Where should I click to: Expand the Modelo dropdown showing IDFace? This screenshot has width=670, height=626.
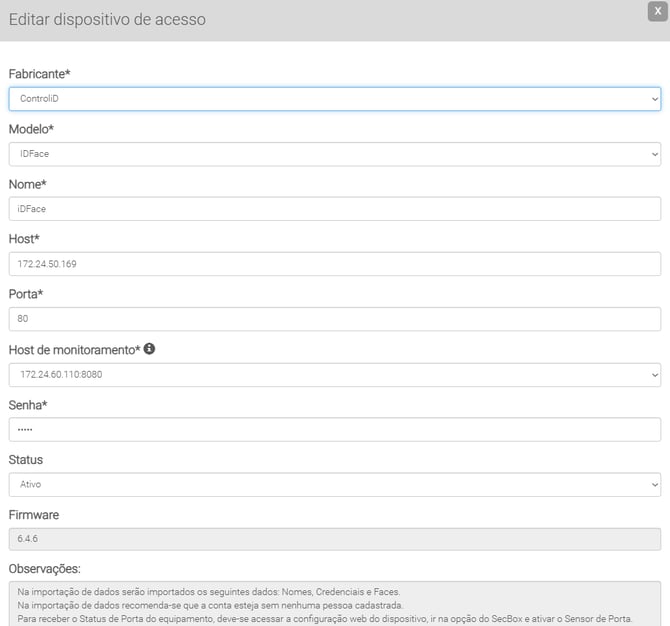click(x=334, y=154)
